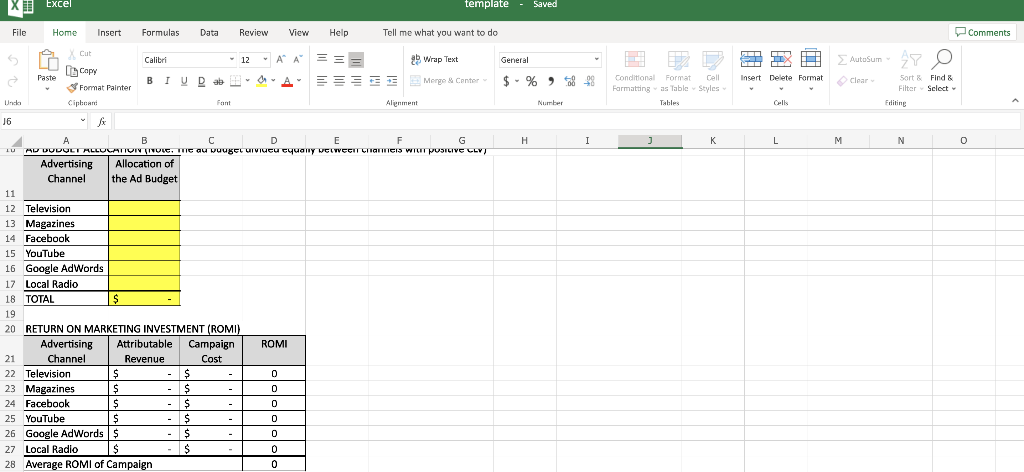Decrease font size with the smaller A icon
Screen dimensions: 1024x472
pyautogui.click(x=297, y=59)
